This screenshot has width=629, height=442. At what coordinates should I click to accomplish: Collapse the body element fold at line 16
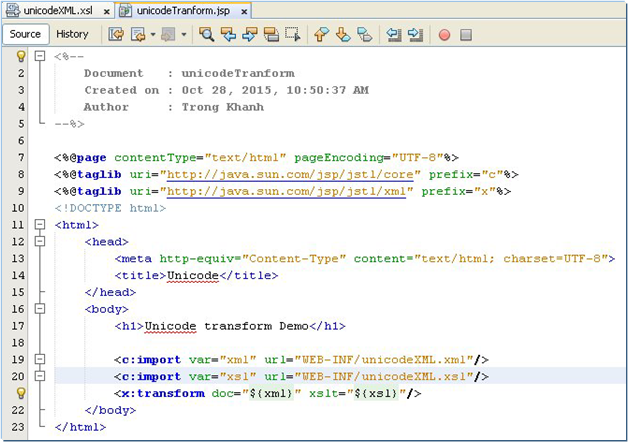(x=40, y=308)
